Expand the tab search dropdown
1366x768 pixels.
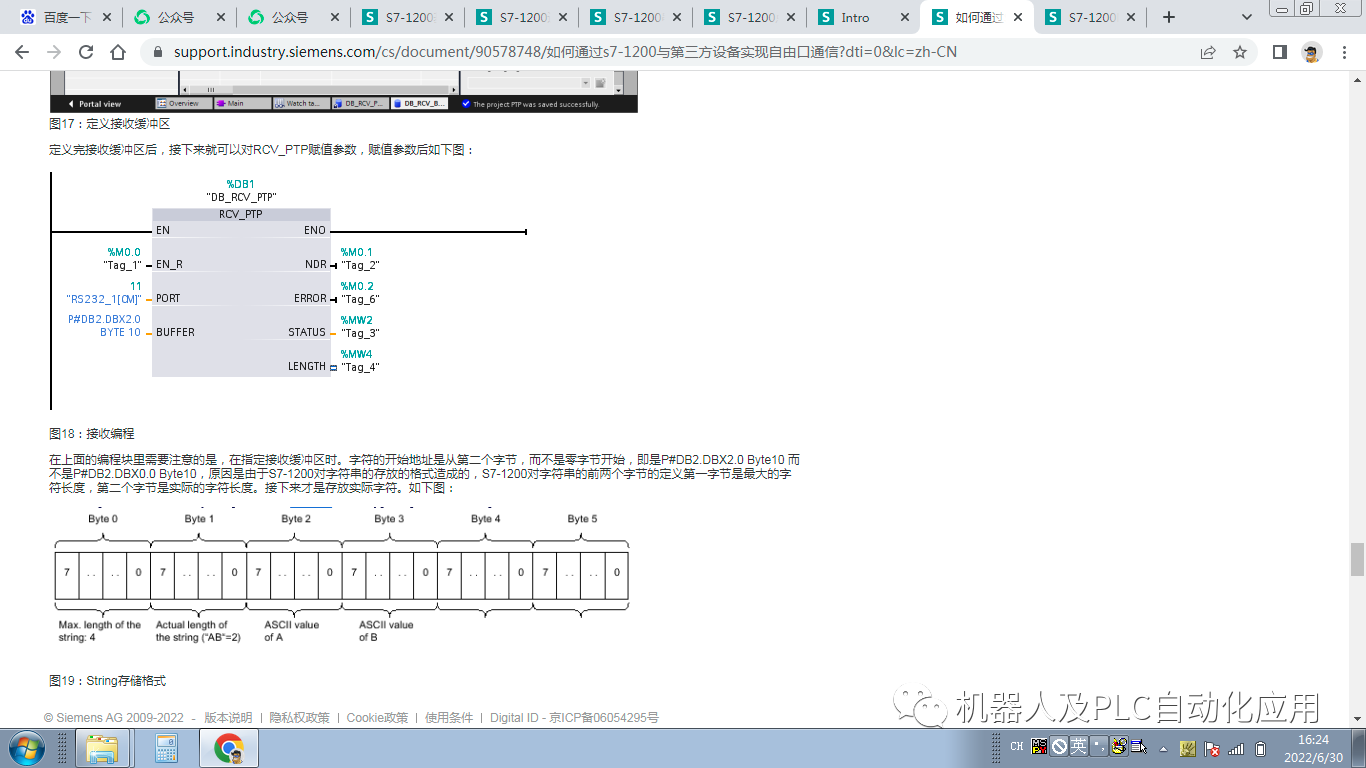pyautogui.click(x=1247, y=17)
